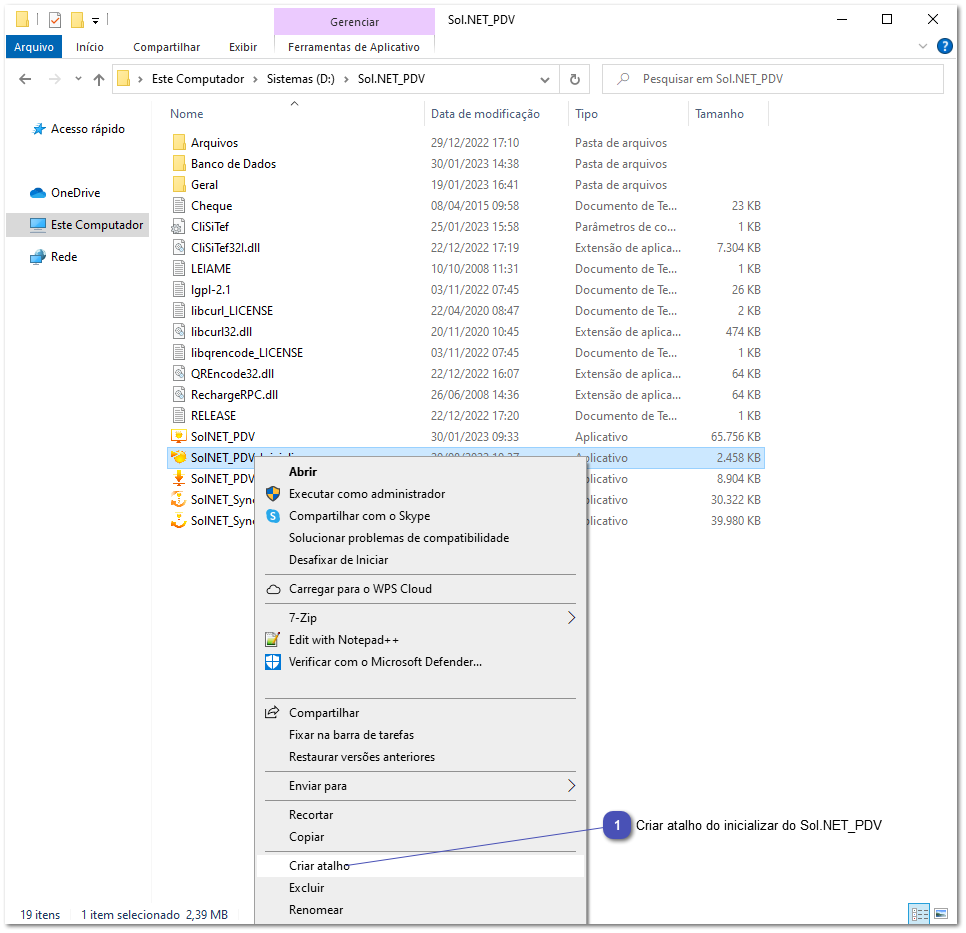The height and width of the screenshot is (933, 966).
Task: Click the Skype icon in the context menu
Action: point(273,515)
